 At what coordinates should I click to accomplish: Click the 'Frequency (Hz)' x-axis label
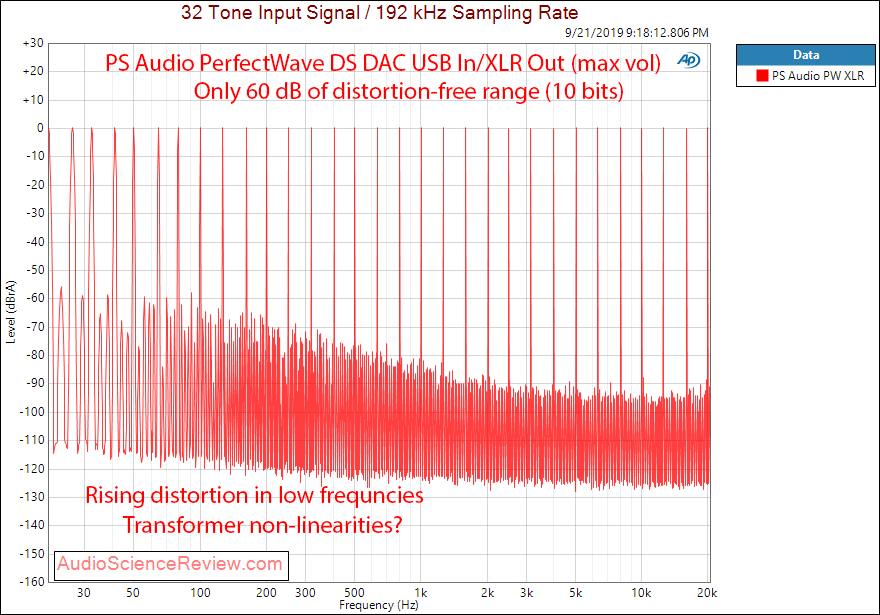pos(378,605)
